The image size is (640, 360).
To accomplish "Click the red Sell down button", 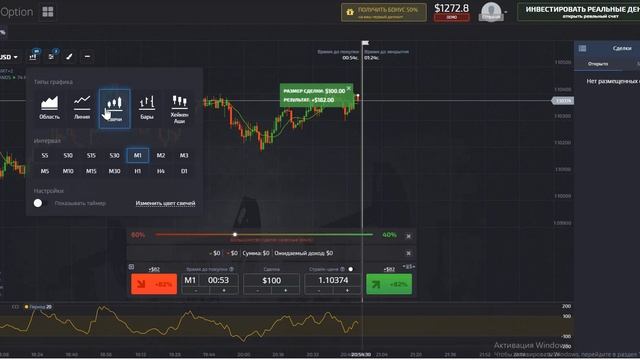I will [x=154, y=284].
